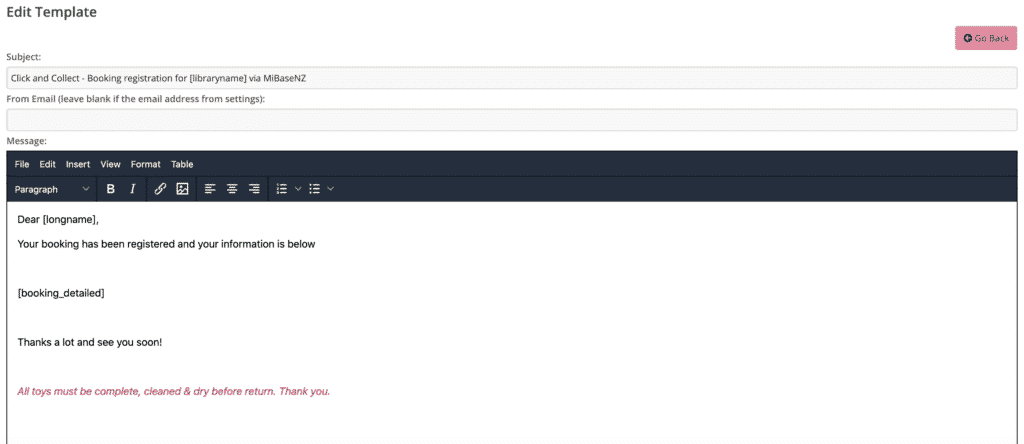This screenshot has height=444, width=1024.
Task: Open the Paragraph format dropdown
Action: click(52, 189)
